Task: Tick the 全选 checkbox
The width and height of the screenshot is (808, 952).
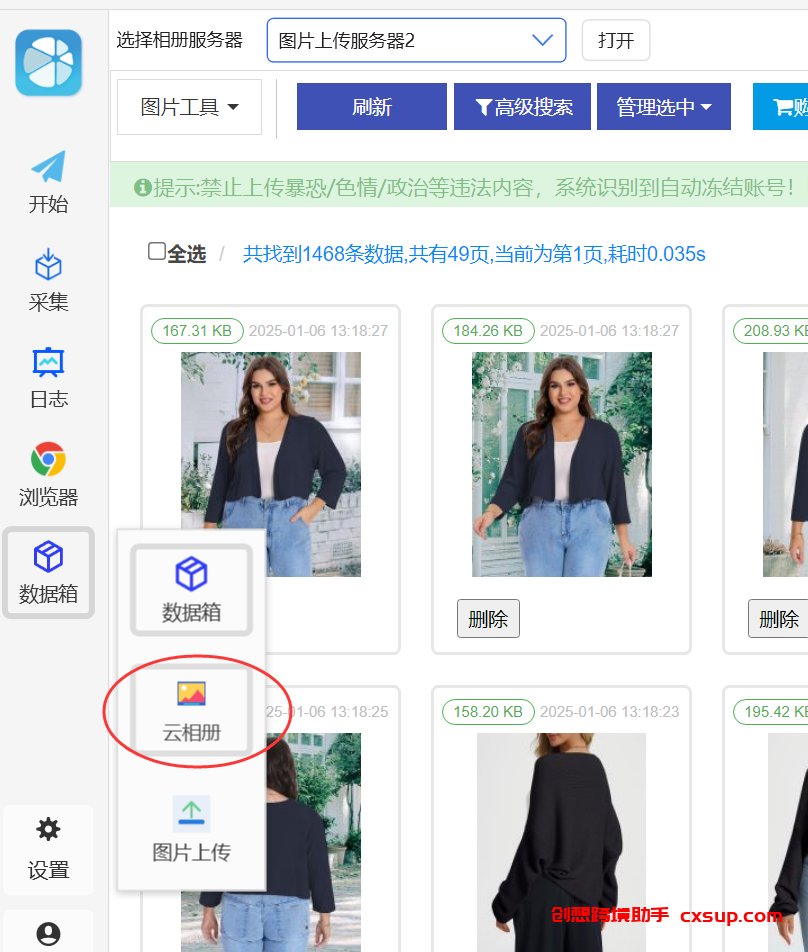Action: click(x=157, y=251)
